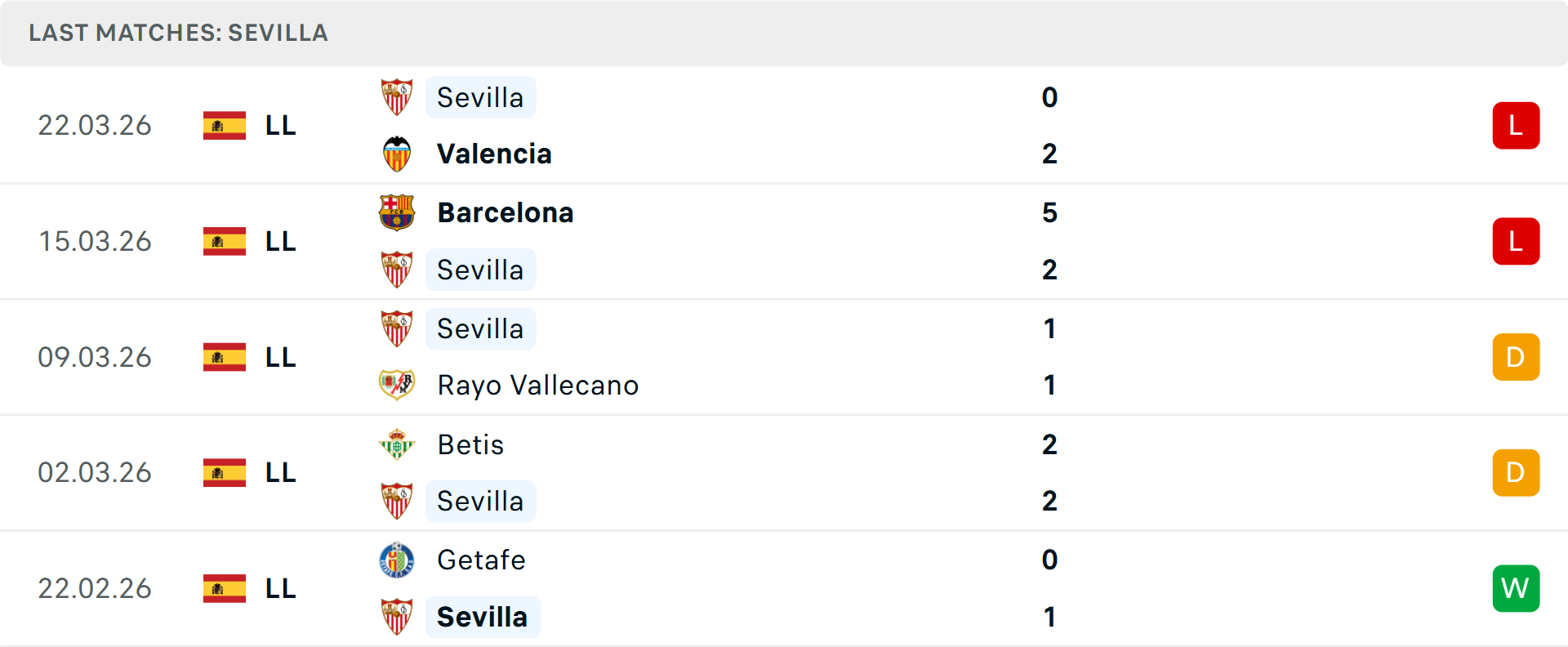The image size is (1568, 647).
Task: Toggle the red L badge on the Barcelona match
Action: [x=1516, y=241]
